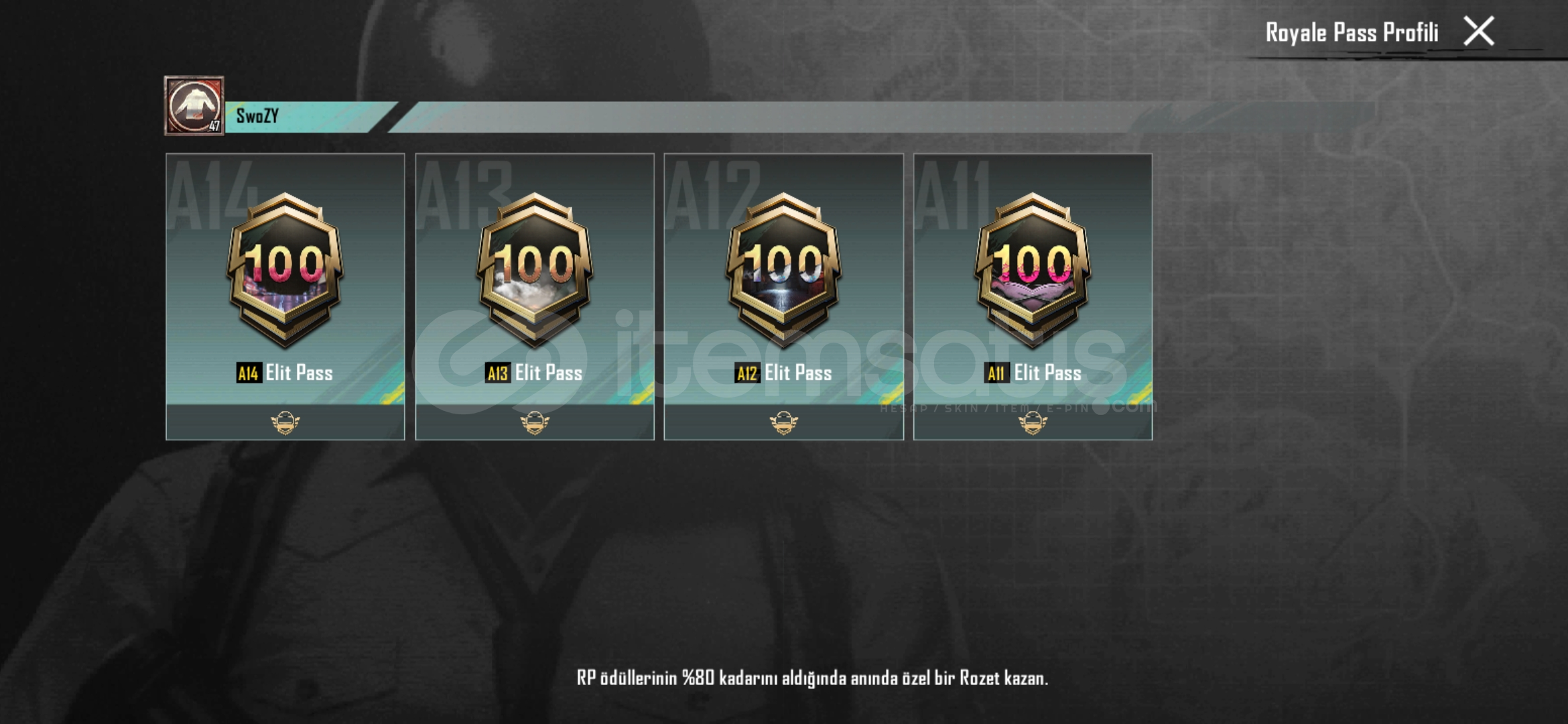Click the Royale Pass Profili title
This screenshot has width=1568, height=724.
click(1352, 32)
